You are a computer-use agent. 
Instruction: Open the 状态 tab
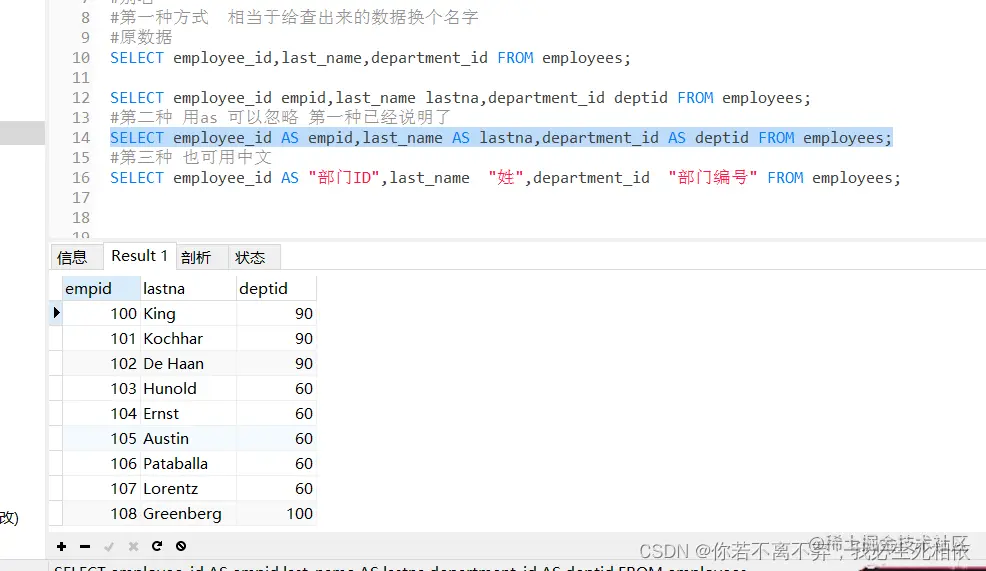253,257
